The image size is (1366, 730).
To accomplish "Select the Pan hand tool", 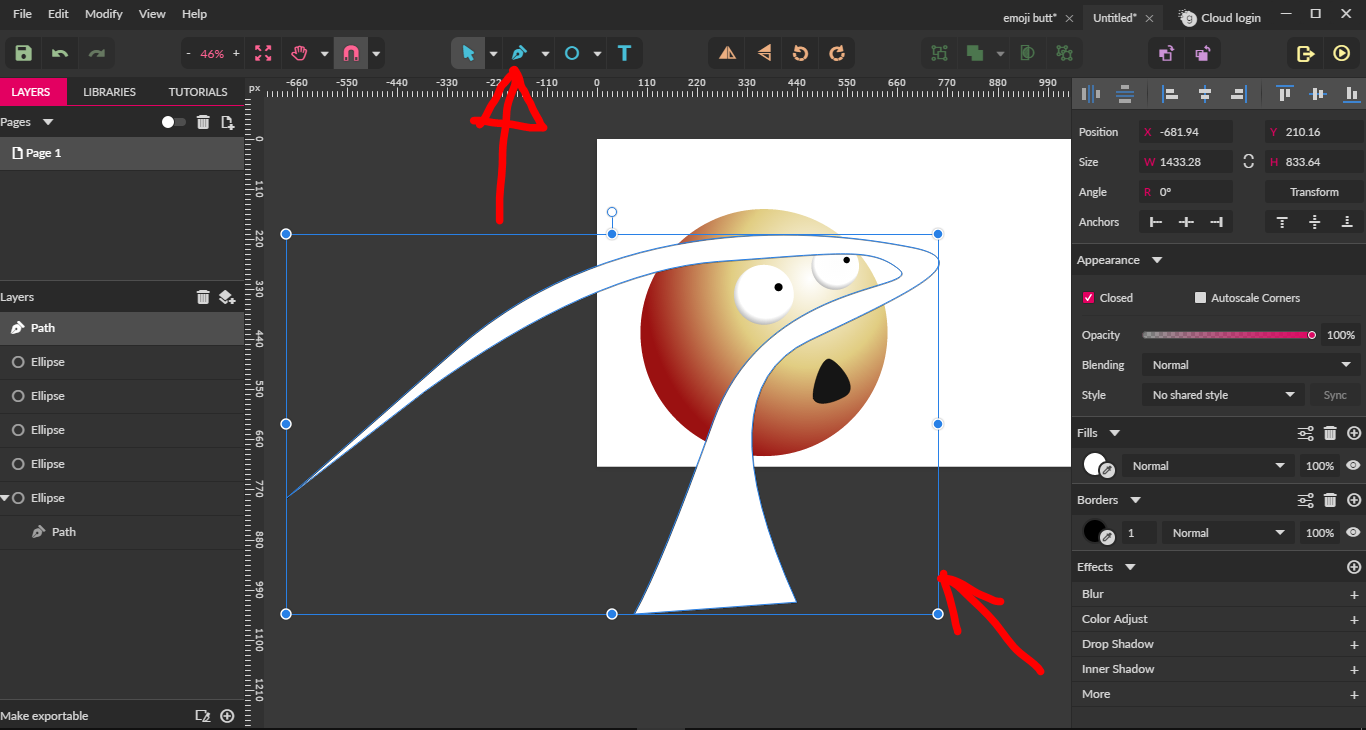I will pos(299,53).
